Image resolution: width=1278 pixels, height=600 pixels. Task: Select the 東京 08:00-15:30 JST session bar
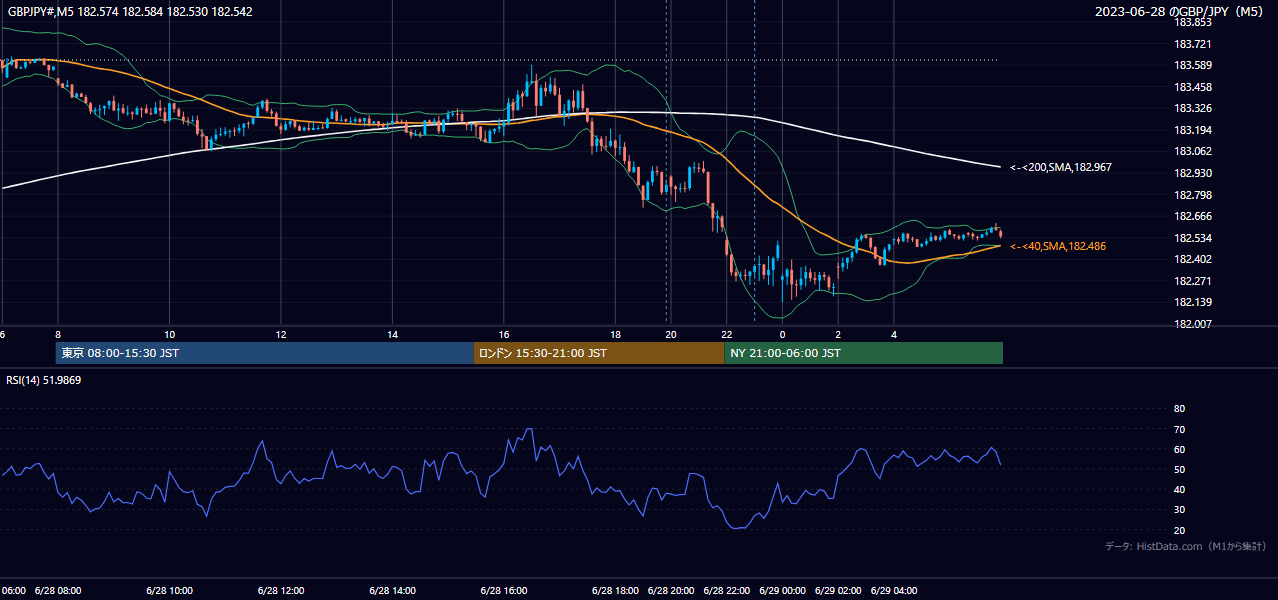265,353
